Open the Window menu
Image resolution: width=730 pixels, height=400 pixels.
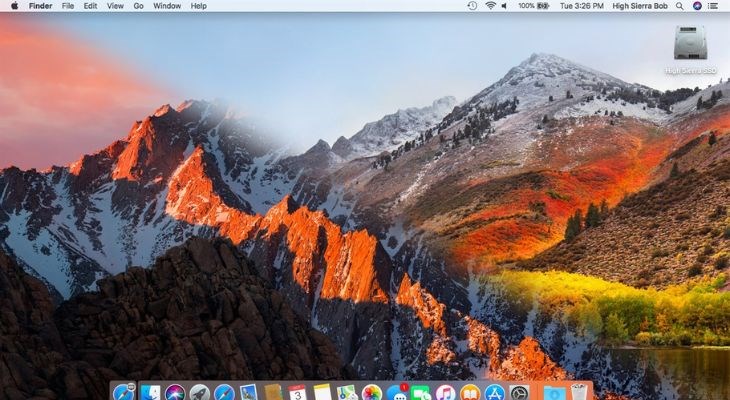click(x=167, y=6)
